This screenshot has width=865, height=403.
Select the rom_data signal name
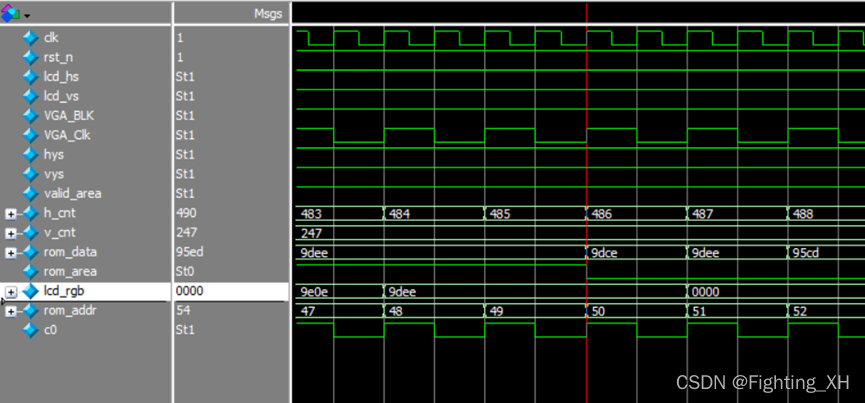[70, 252]
